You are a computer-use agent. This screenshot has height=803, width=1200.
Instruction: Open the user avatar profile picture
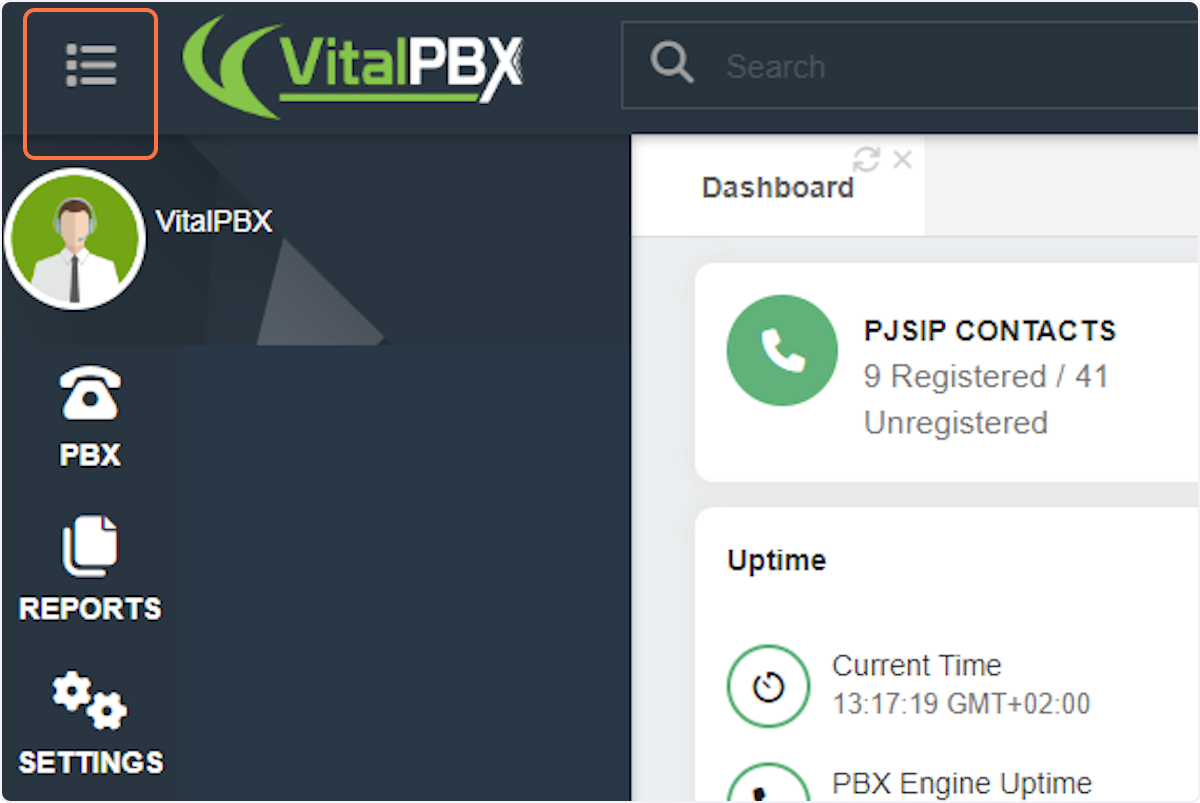(74, 239)
